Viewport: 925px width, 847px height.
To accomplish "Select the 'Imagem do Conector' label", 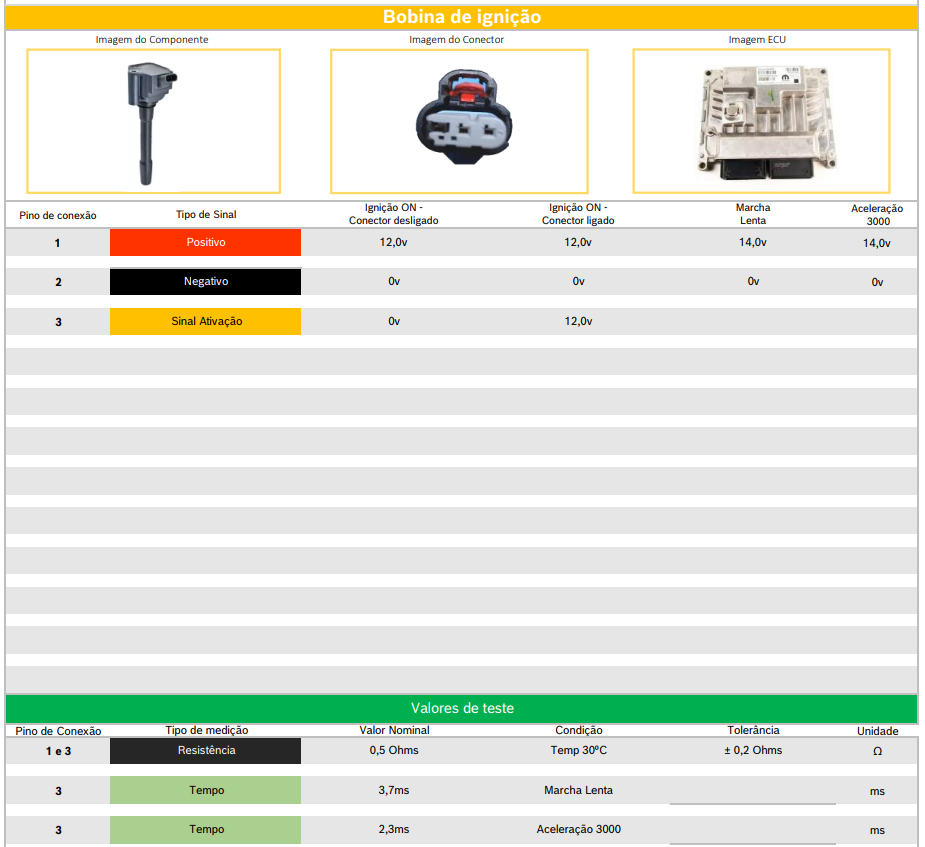I will 457,40.
